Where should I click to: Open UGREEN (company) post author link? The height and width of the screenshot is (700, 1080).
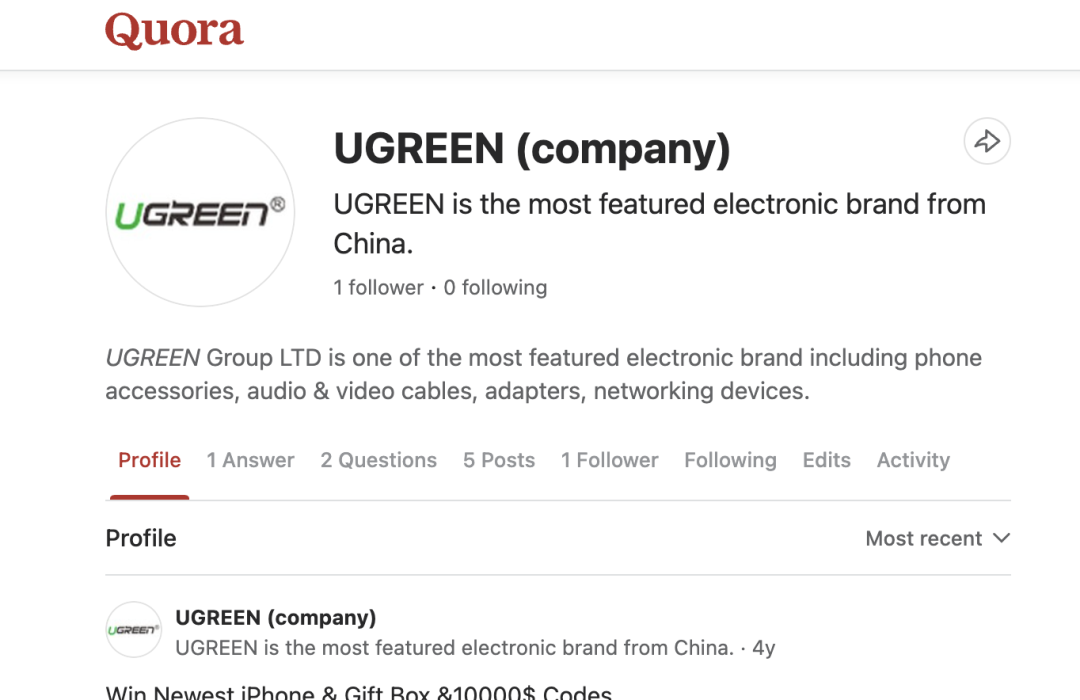point(276,617)
